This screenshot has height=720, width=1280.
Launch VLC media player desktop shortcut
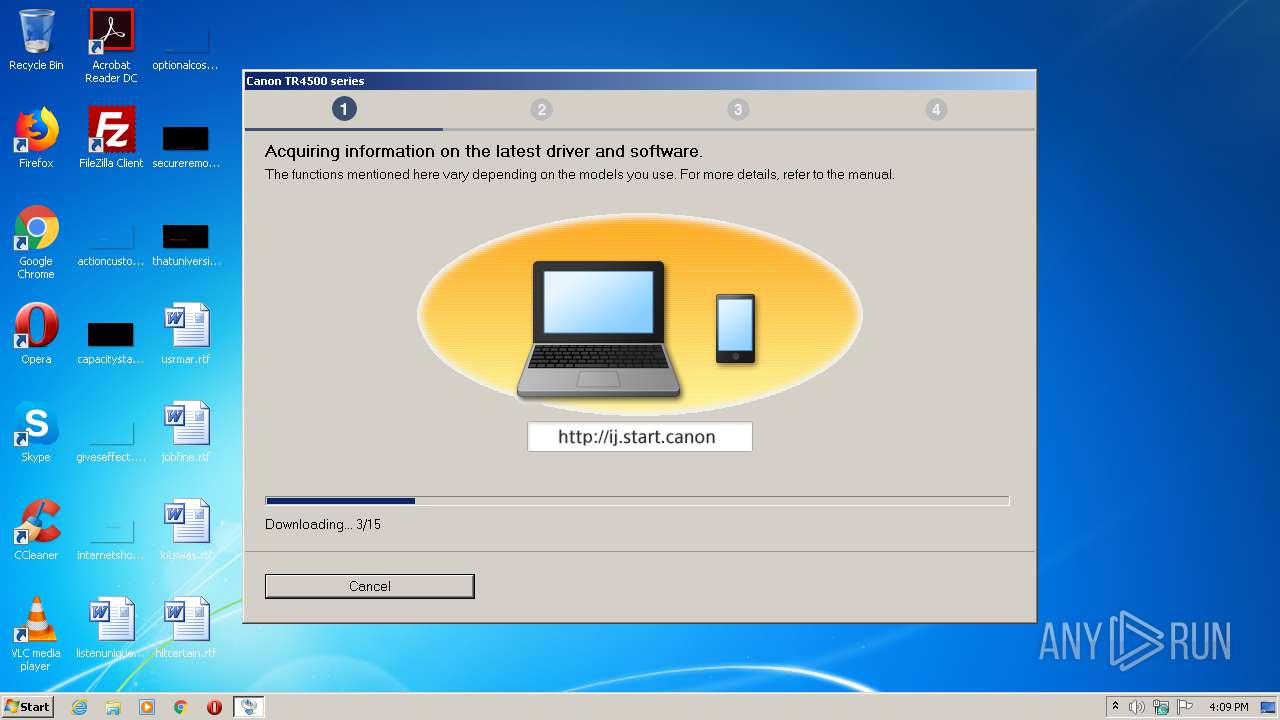tap(36, 634)
